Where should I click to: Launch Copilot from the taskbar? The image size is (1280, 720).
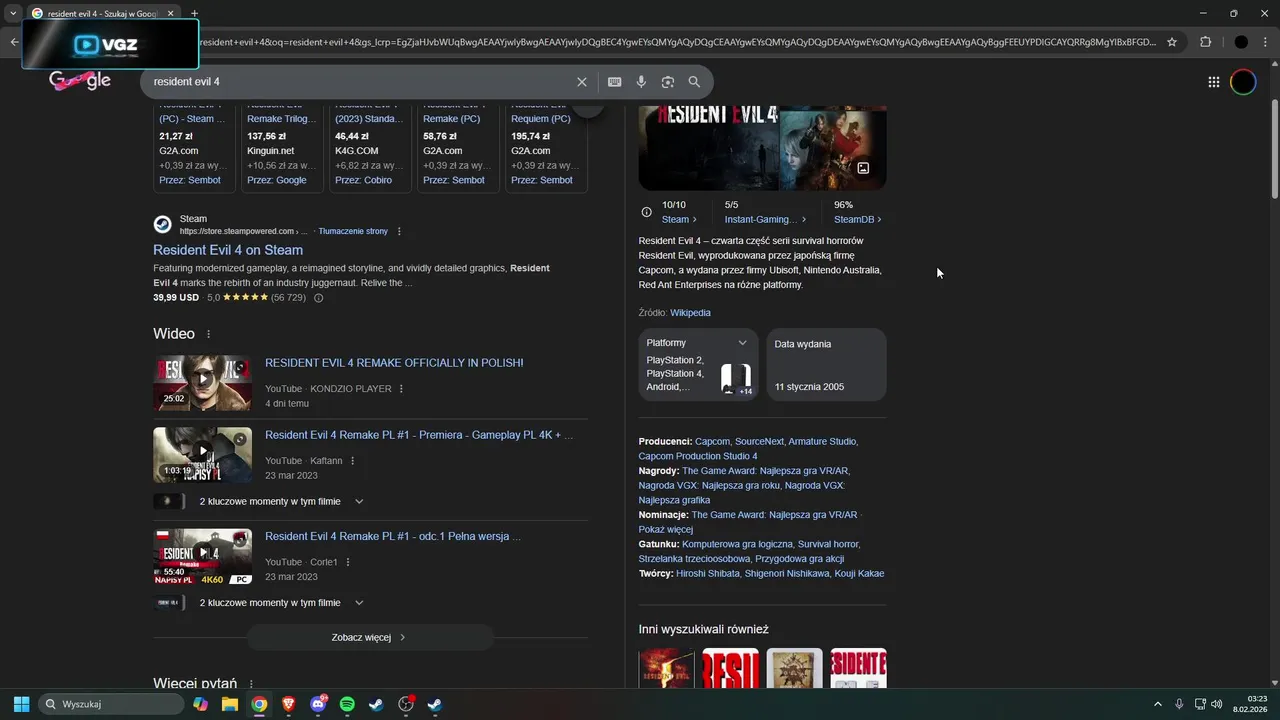pos(201,704)
